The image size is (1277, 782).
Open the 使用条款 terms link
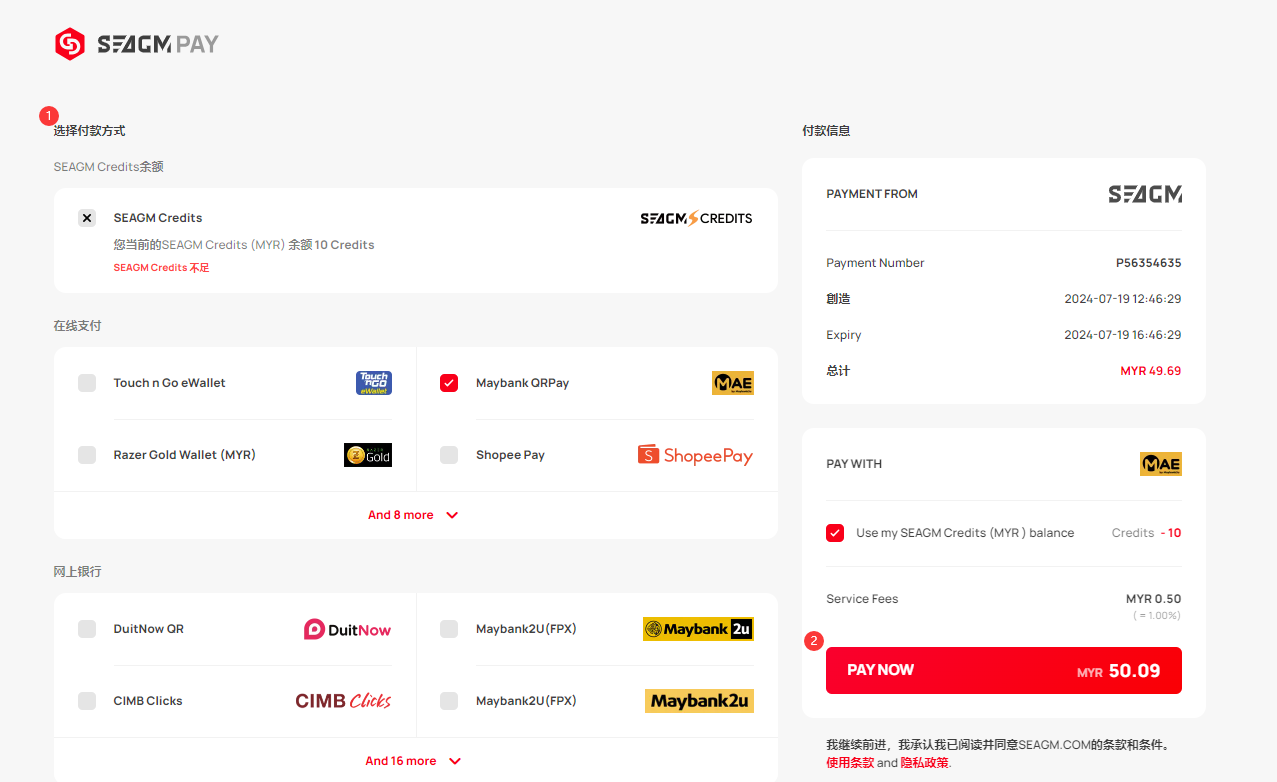coord(850,762)
